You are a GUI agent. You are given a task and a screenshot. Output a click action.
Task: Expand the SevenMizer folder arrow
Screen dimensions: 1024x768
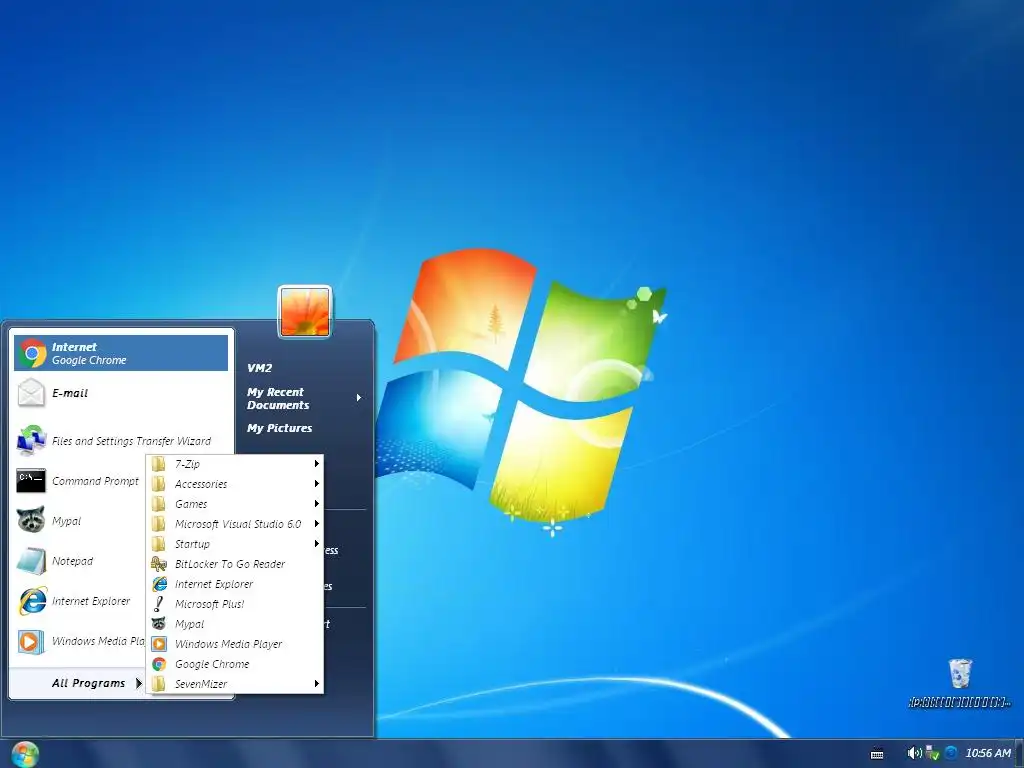317,684
